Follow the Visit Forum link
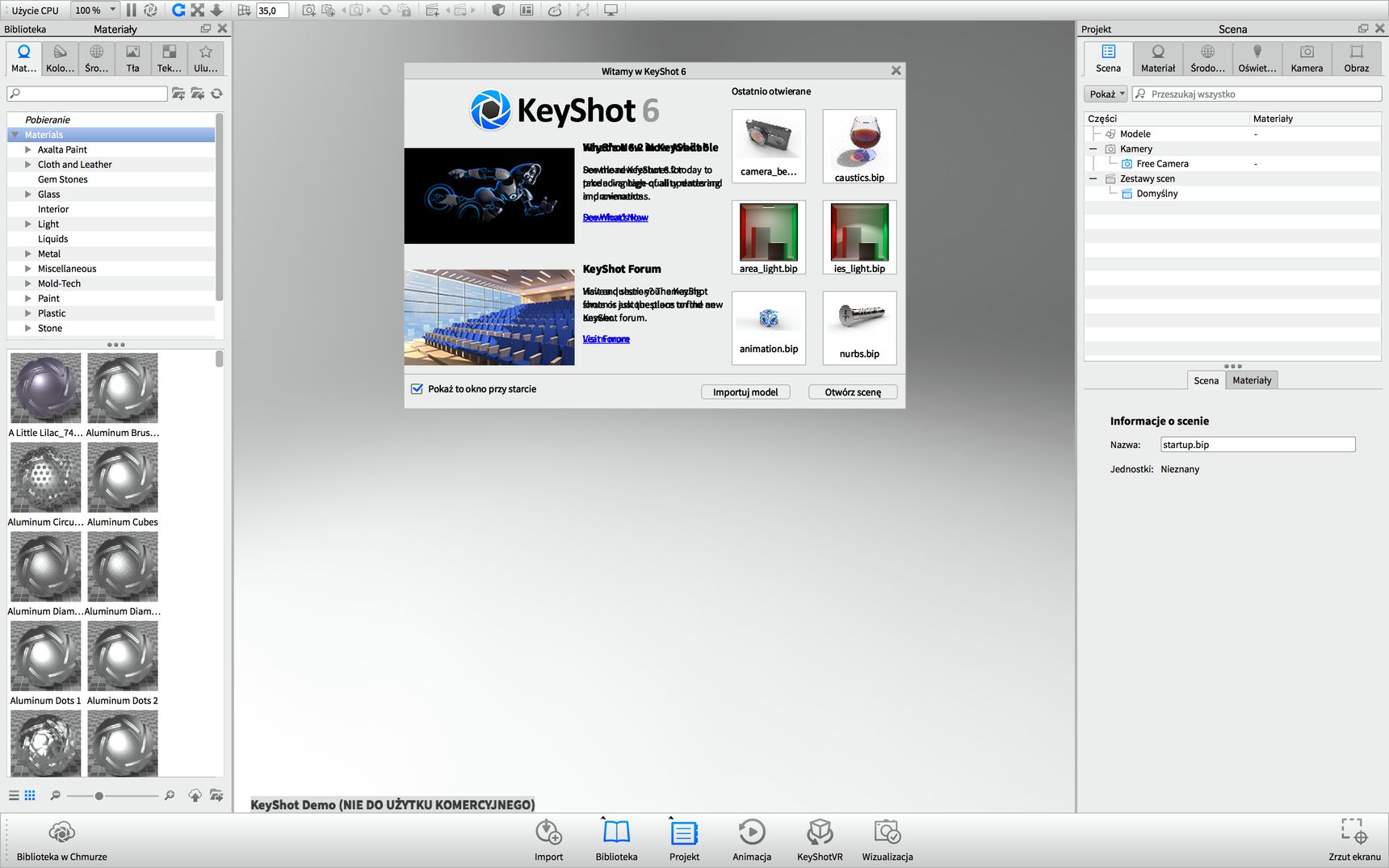 (606, 339)
